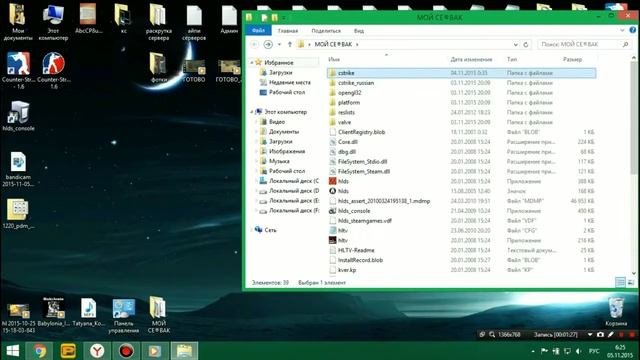The width and height of the screenshot is (640, 360).
Task: Refresh the folder view
Action: click(526, 44)
